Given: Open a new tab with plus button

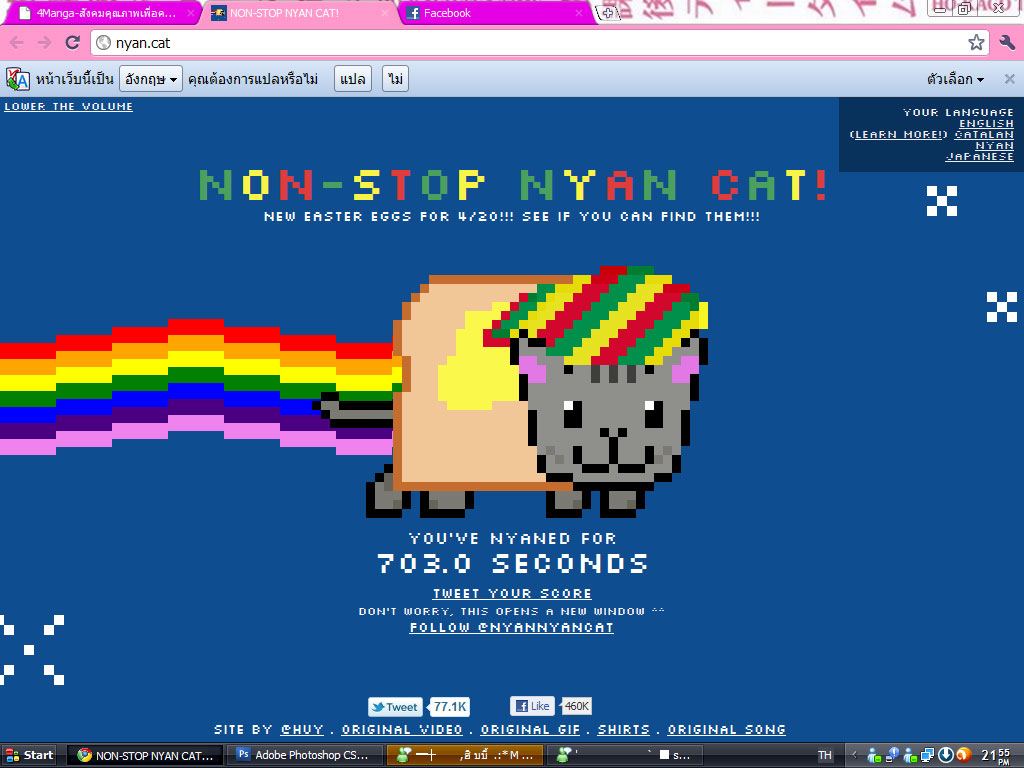Looking at the screenshot, I should pyautogui.click(x=607, y=12).
